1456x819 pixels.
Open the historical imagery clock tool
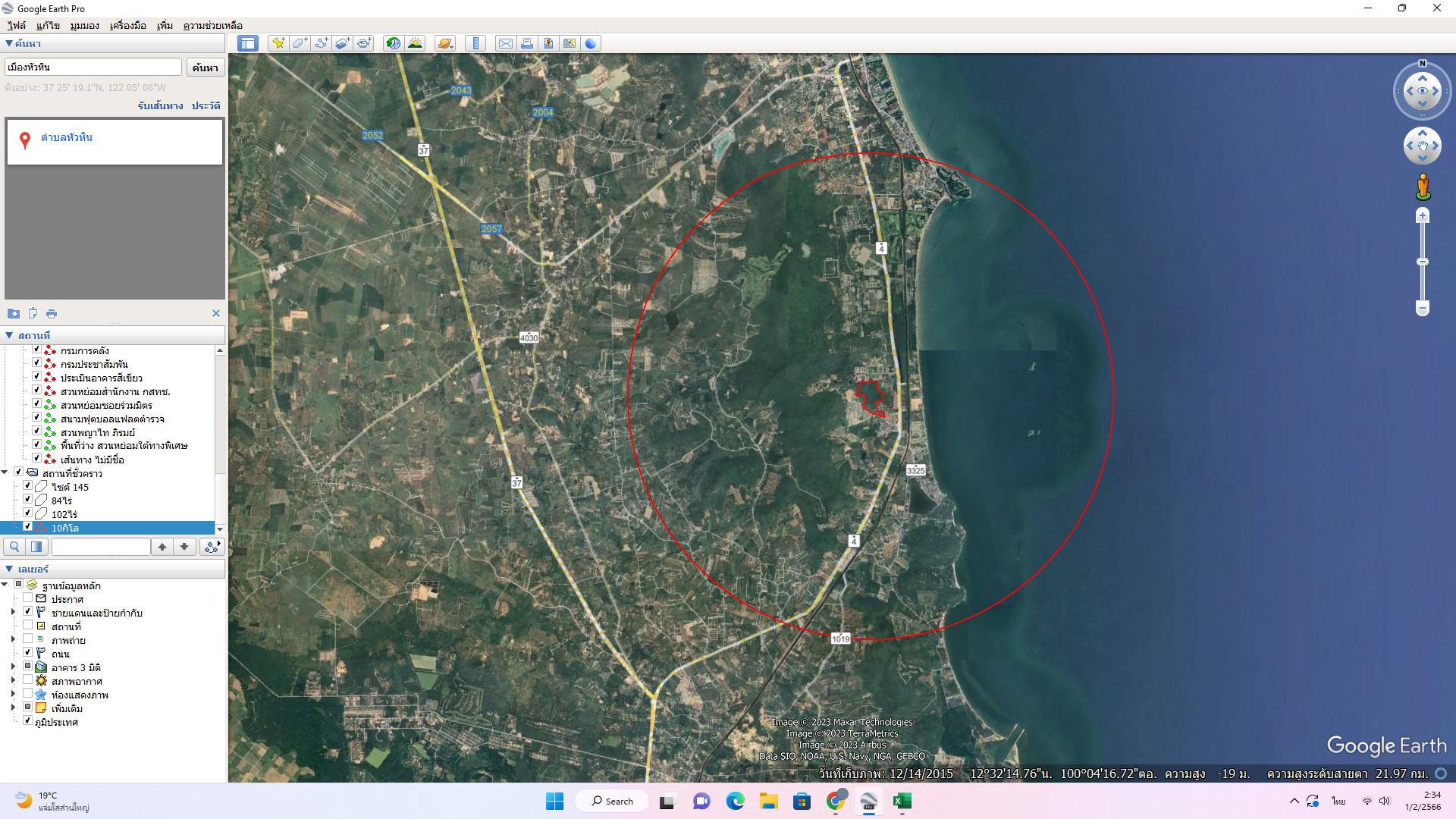point(393,43)
